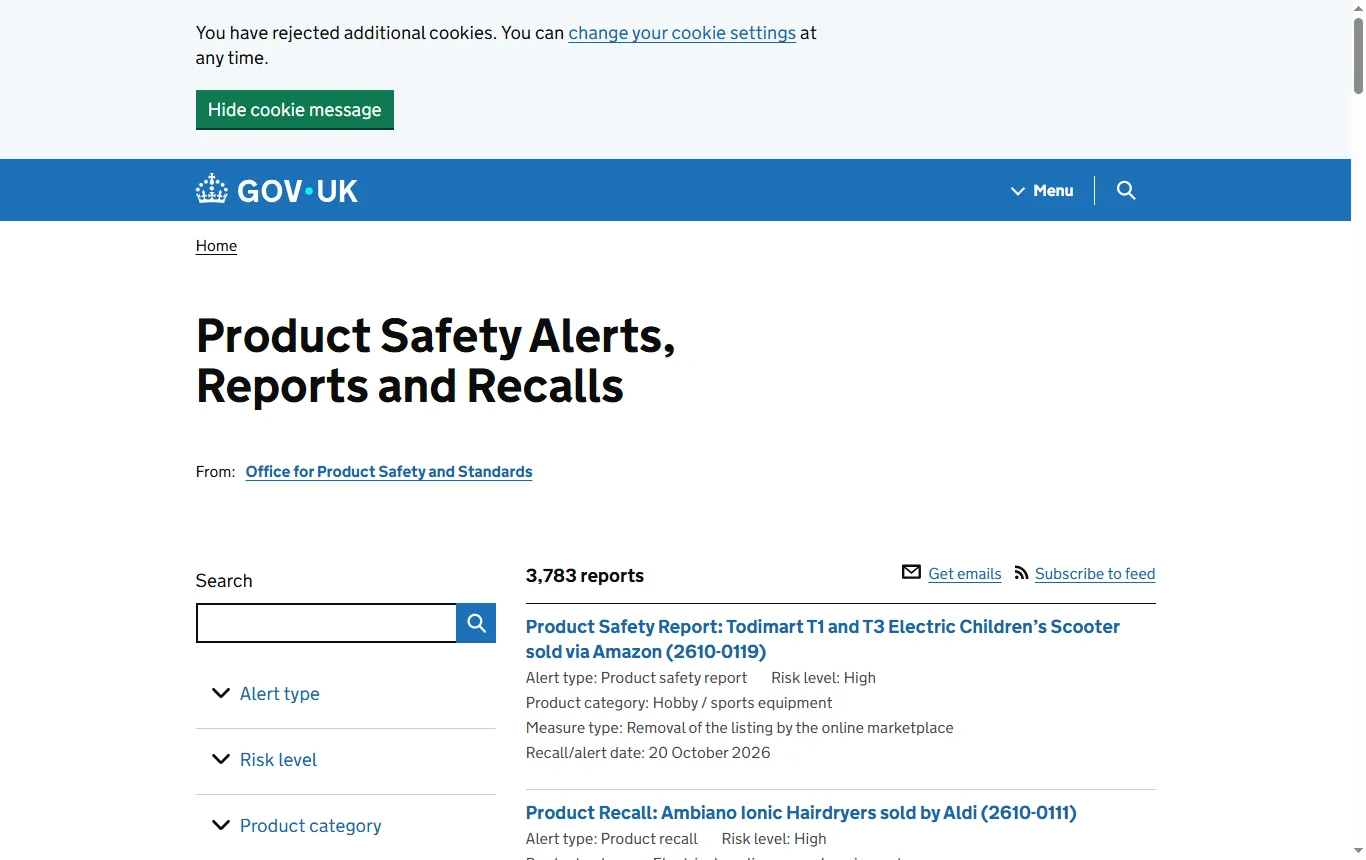The height and width of the screenshot is (860, 1366).
Task: Click 'Measure type: Removal of the listing' text
Action: coord(740,728)
